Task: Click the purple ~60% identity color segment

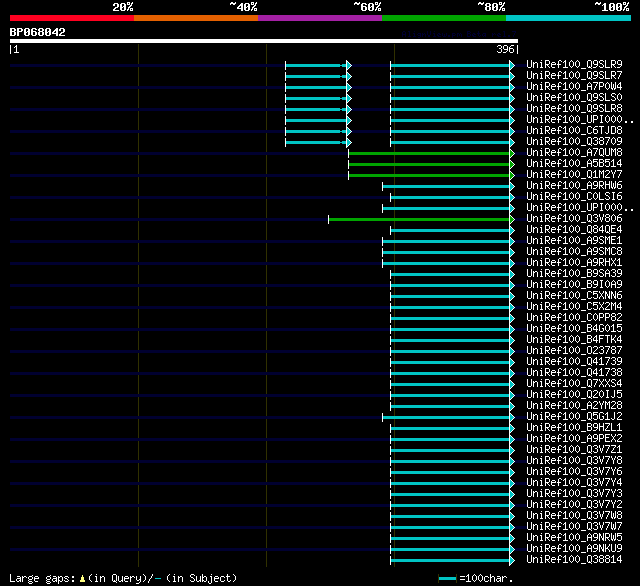Action: click(320, 18)
